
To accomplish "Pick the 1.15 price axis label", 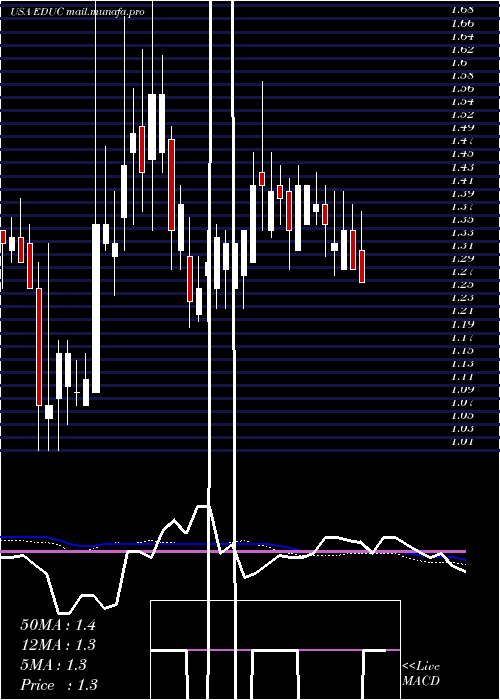I will [x=462, y=350].
